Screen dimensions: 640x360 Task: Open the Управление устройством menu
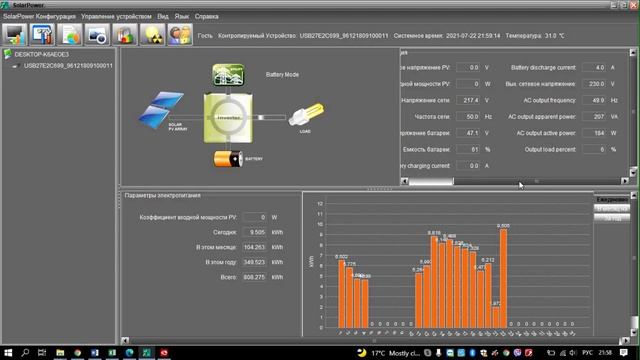coord(116,16)
